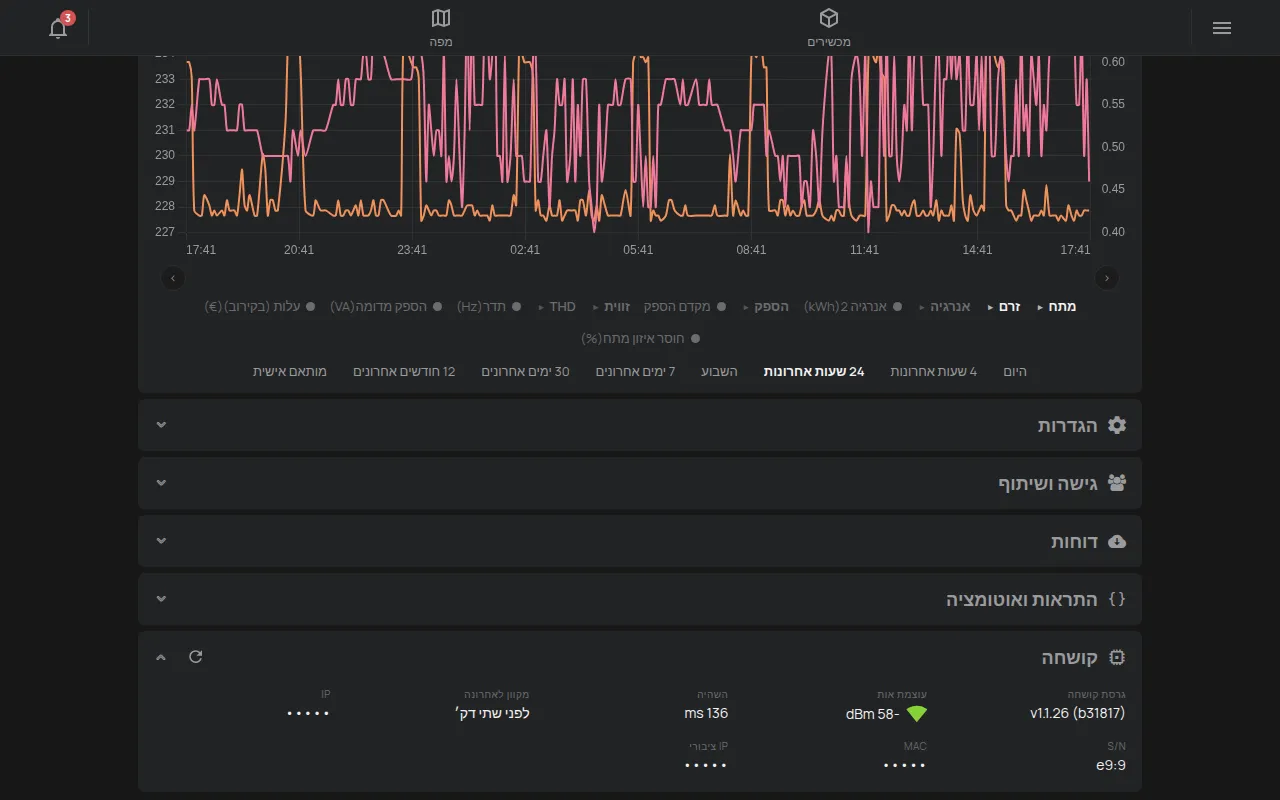Click the chart's left scroll arrow

coord(173,278)
